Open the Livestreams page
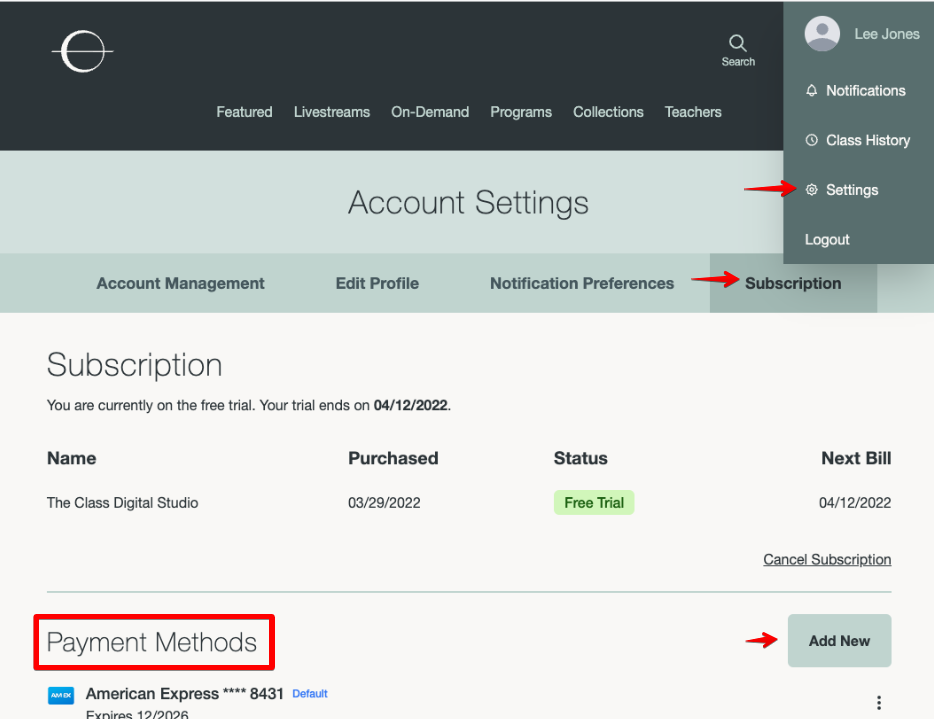934x719 pixels. (x=332, y=112)
